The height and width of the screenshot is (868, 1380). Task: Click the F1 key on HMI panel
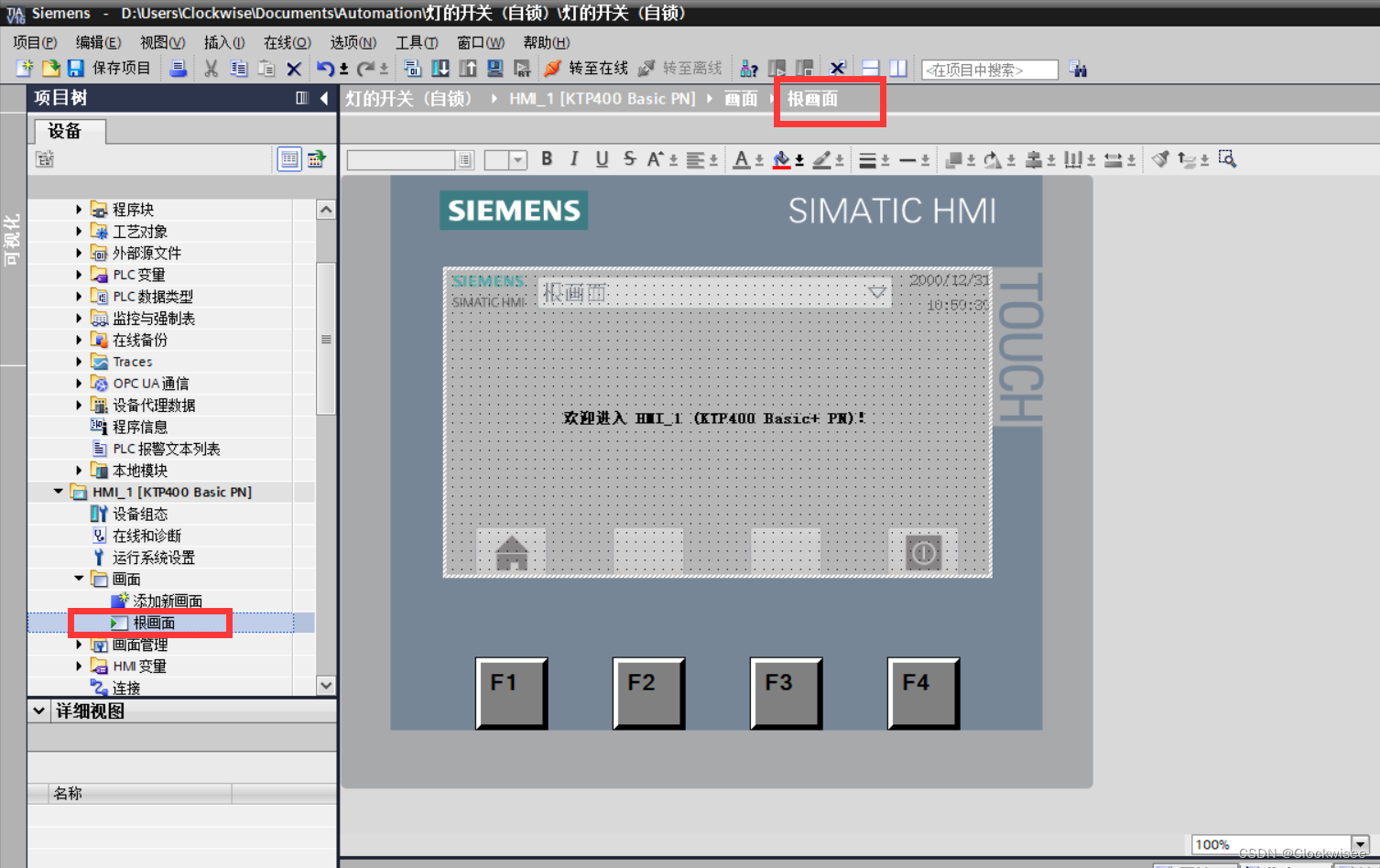pos(511,693)
